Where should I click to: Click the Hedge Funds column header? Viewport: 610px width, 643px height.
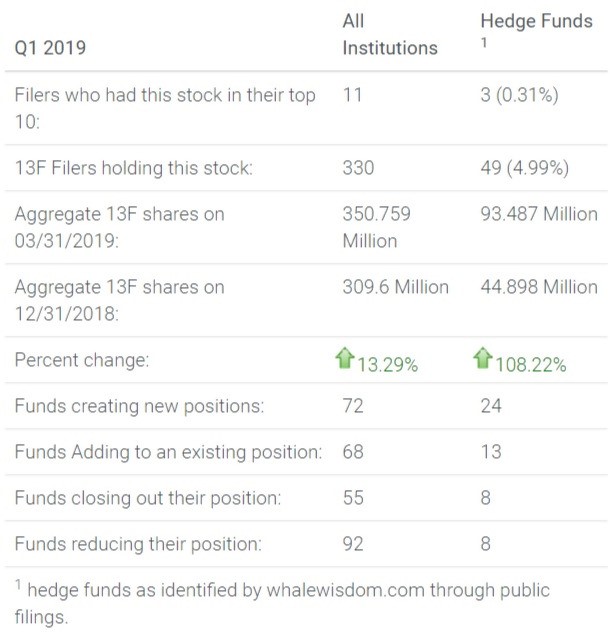click(x=536, y=21)
